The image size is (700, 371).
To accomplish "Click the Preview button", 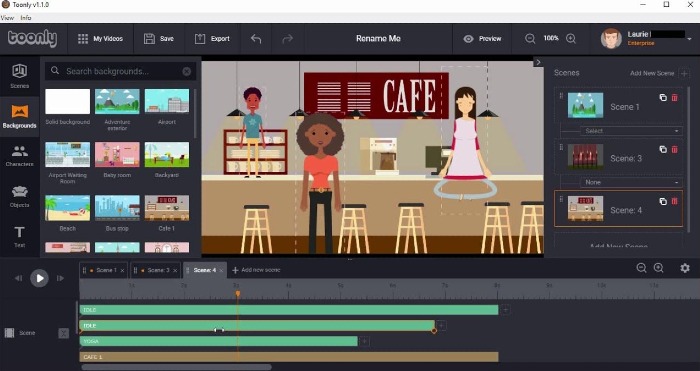I will (x=482, y=39).
